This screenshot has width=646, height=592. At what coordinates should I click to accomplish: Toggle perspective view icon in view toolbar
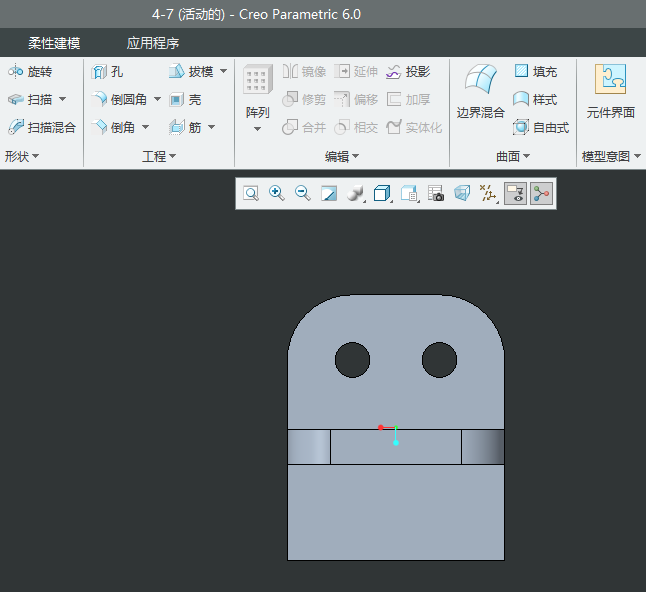tap(461, 194)
